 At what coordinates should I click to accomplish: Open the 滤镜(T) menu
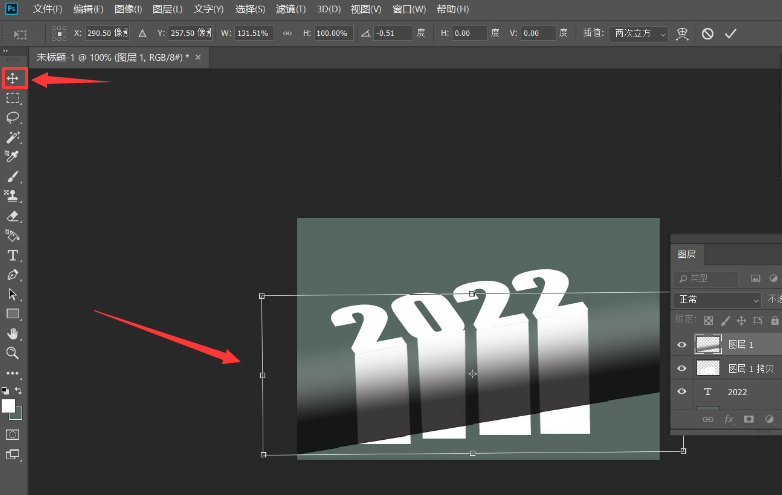(291, 9)
